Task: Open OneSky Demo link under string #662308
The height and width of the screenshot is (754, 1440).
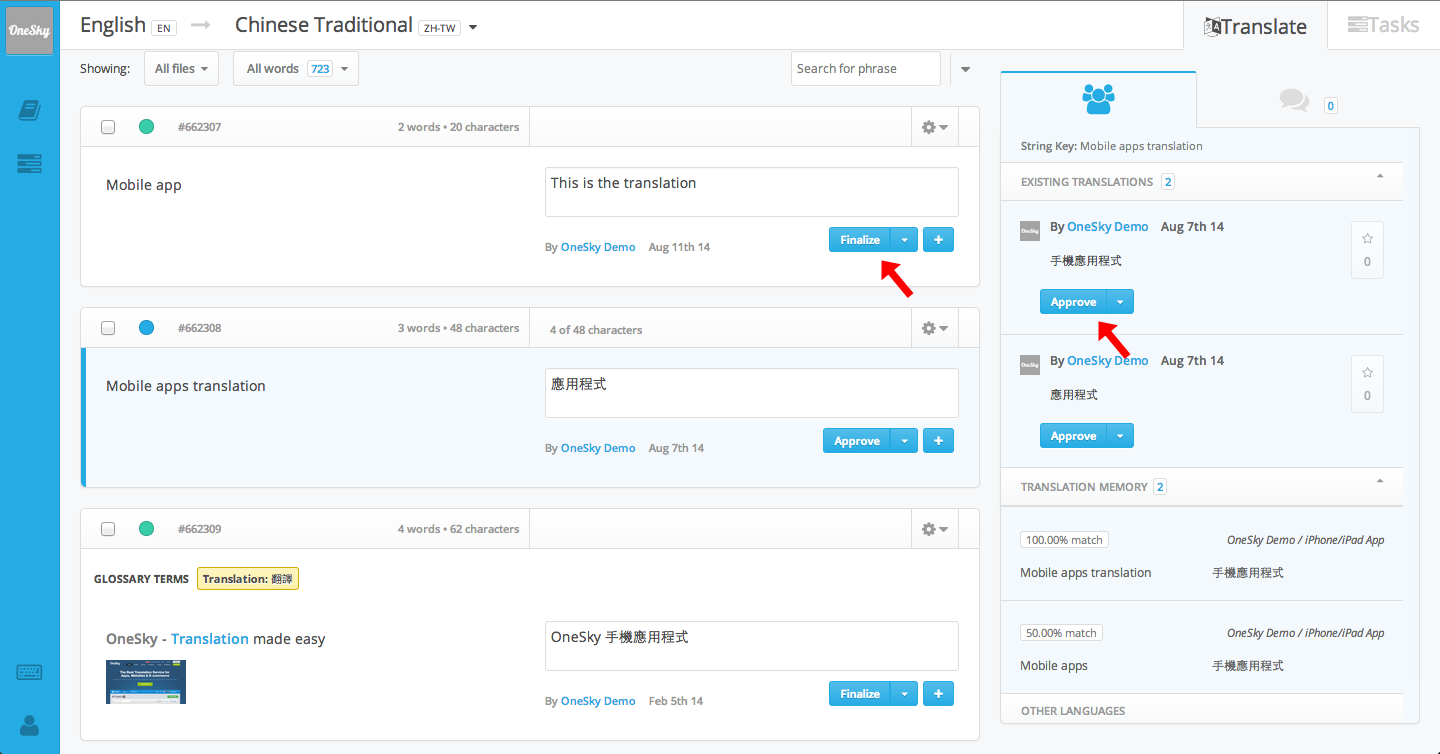Action: [x=598, y=448]
